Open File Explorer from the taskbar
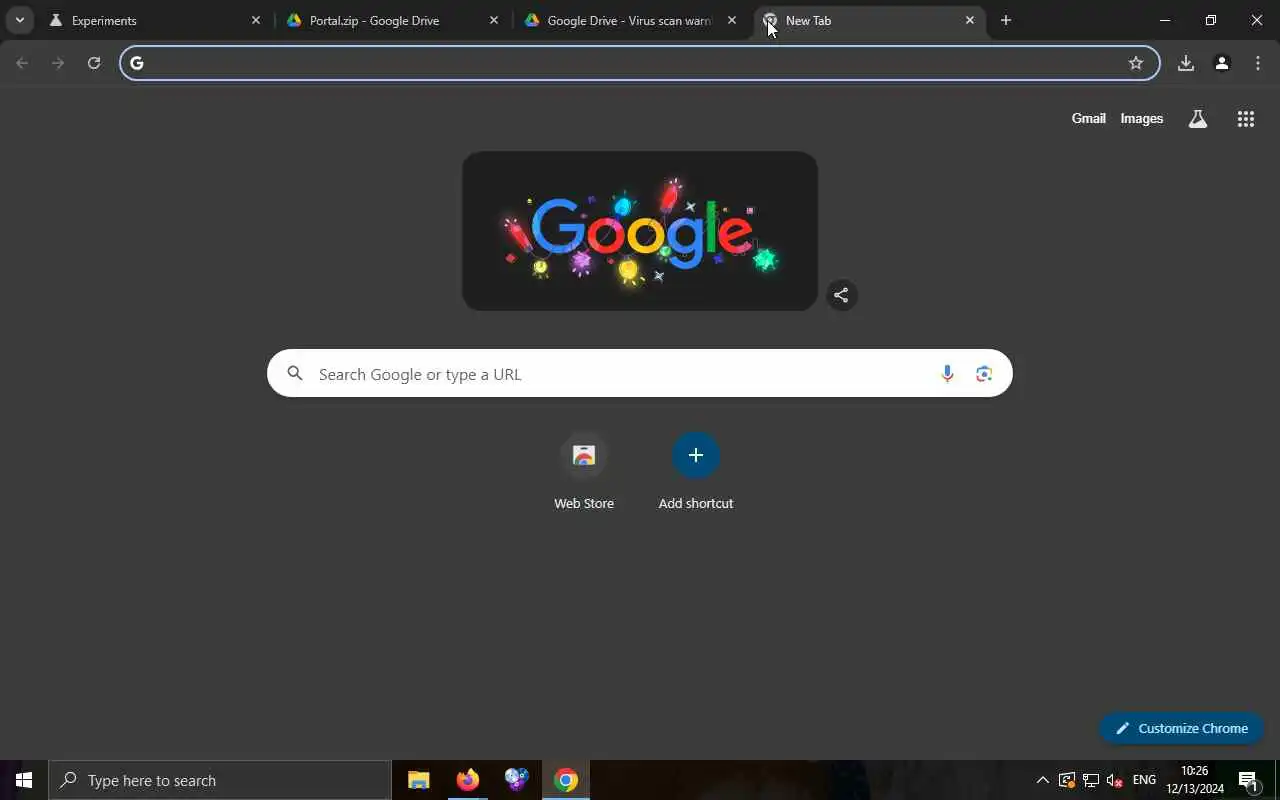This screenshot has height=800, width=1280. pos(418,780)
